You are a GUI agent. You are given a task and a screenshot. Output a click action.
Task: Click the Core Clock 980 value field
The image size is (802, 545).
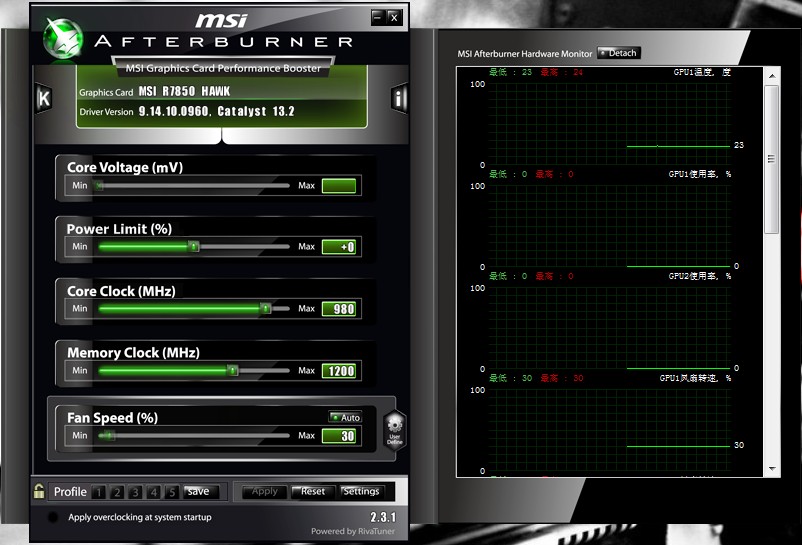click(x=339, y=309)
